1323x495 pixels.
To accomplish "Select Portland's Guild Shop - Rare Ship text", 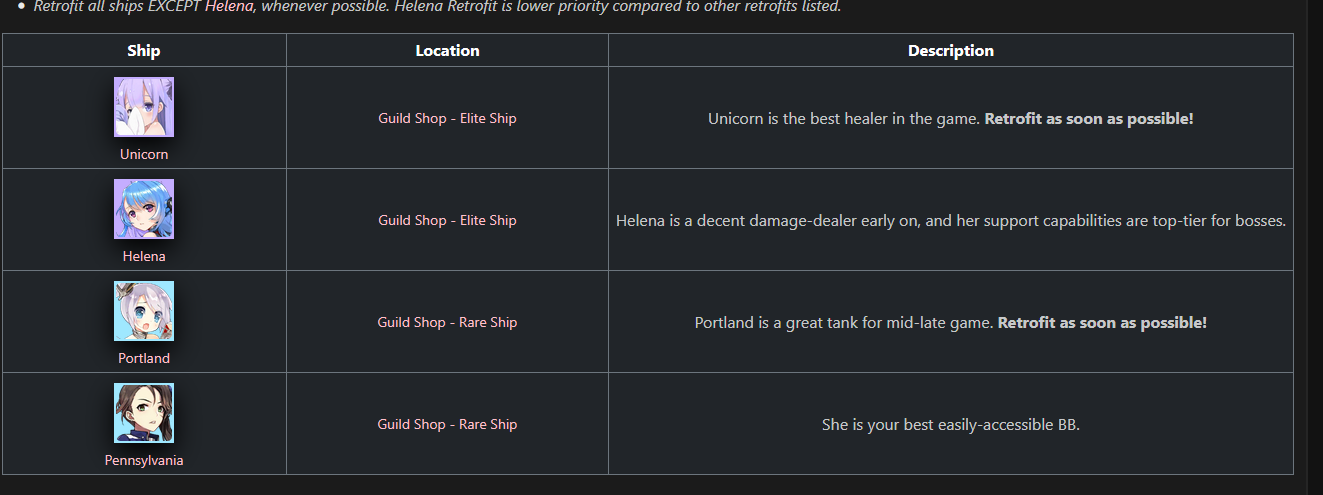I will [x=447, y=322].
